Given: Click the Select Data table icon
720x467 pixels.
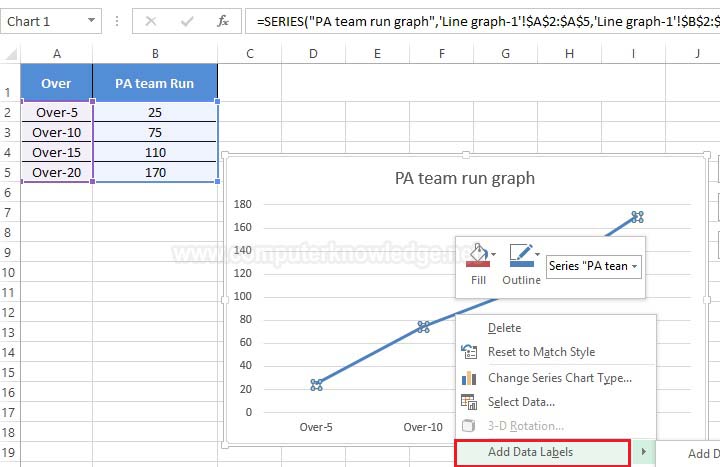Looking at the screenshot, I should pos(469,402).
